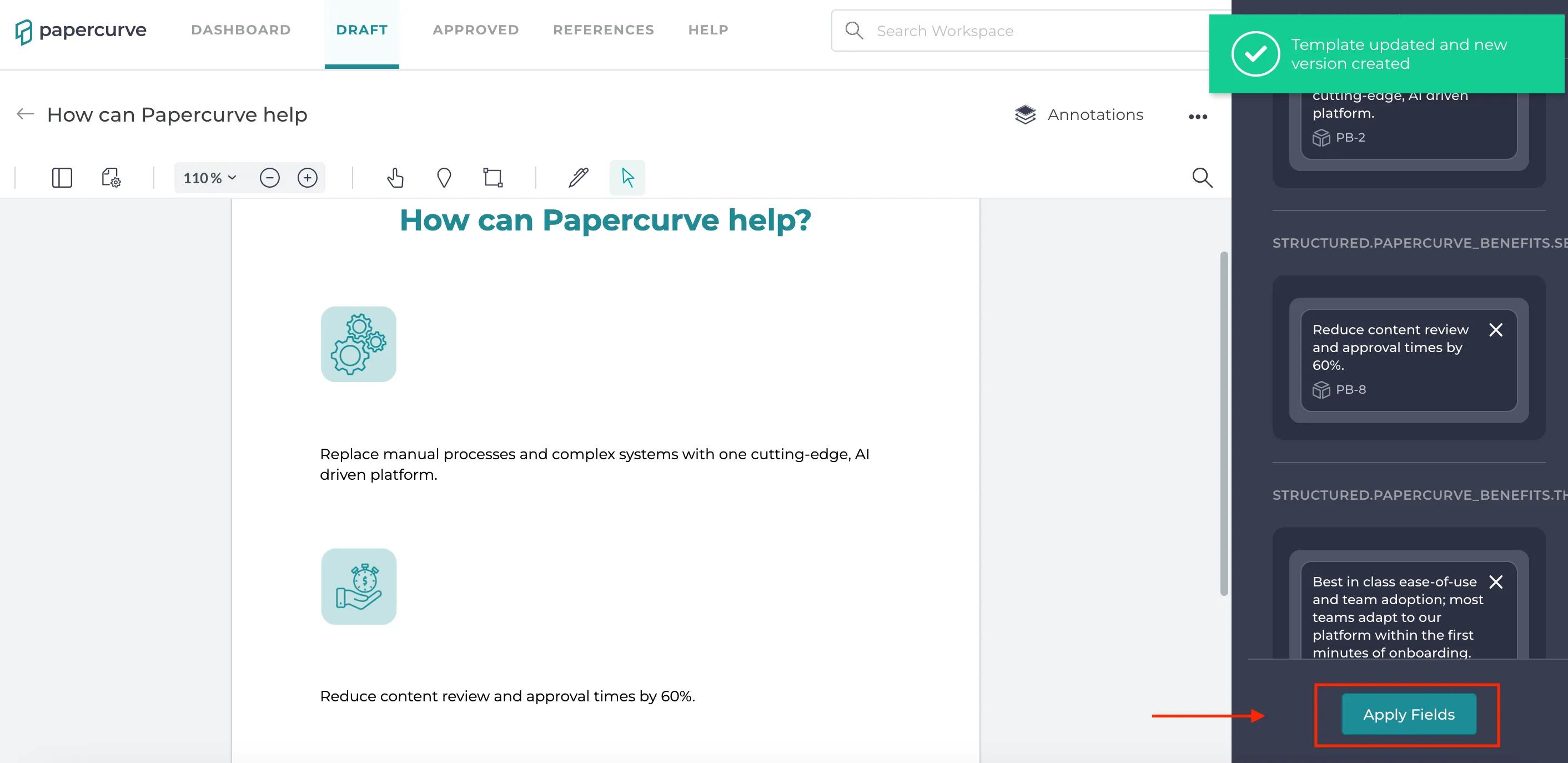Activate the arrow selection pointer tool

627,178
